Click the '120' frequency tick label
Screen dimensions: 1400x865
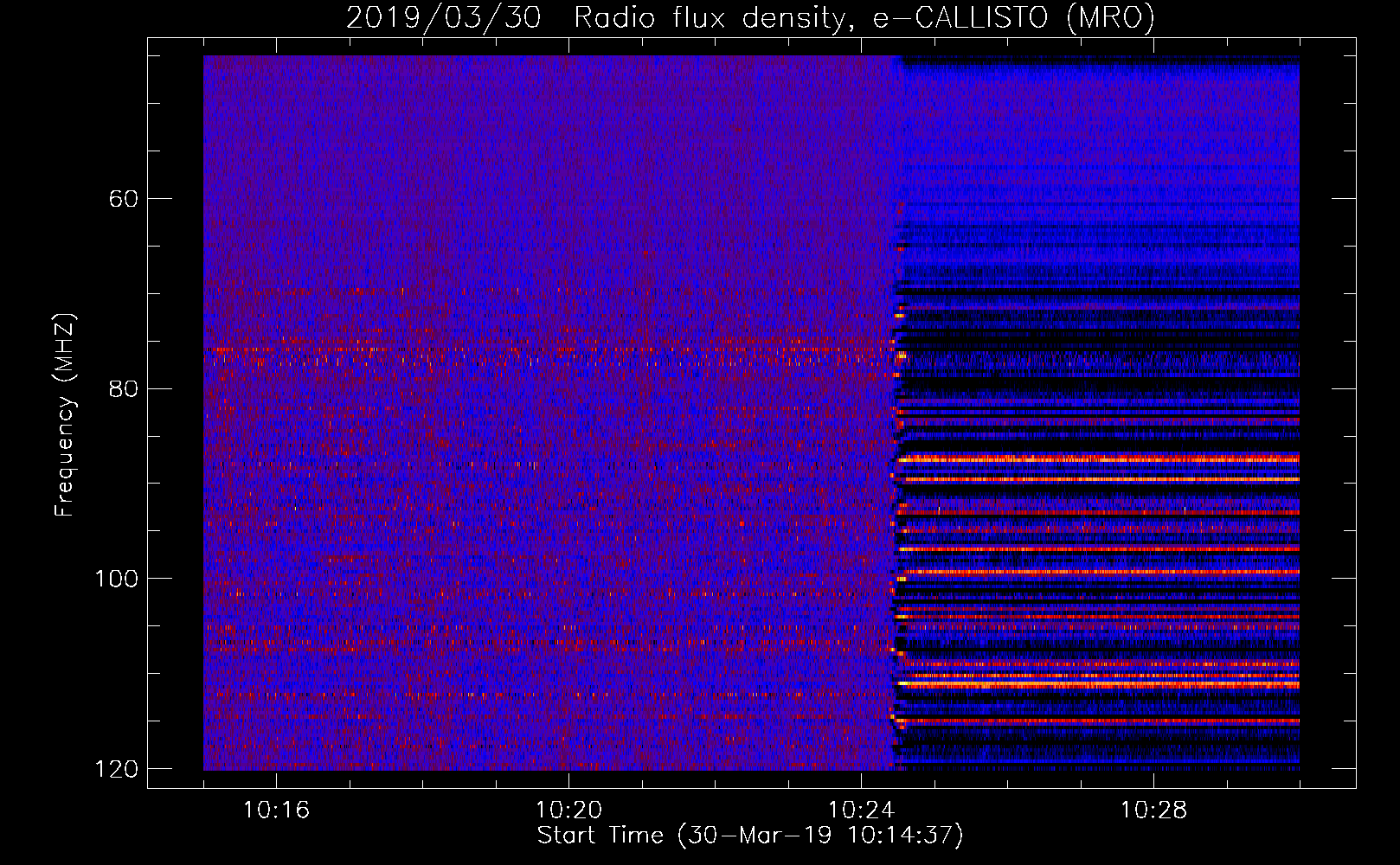[116, 769]
